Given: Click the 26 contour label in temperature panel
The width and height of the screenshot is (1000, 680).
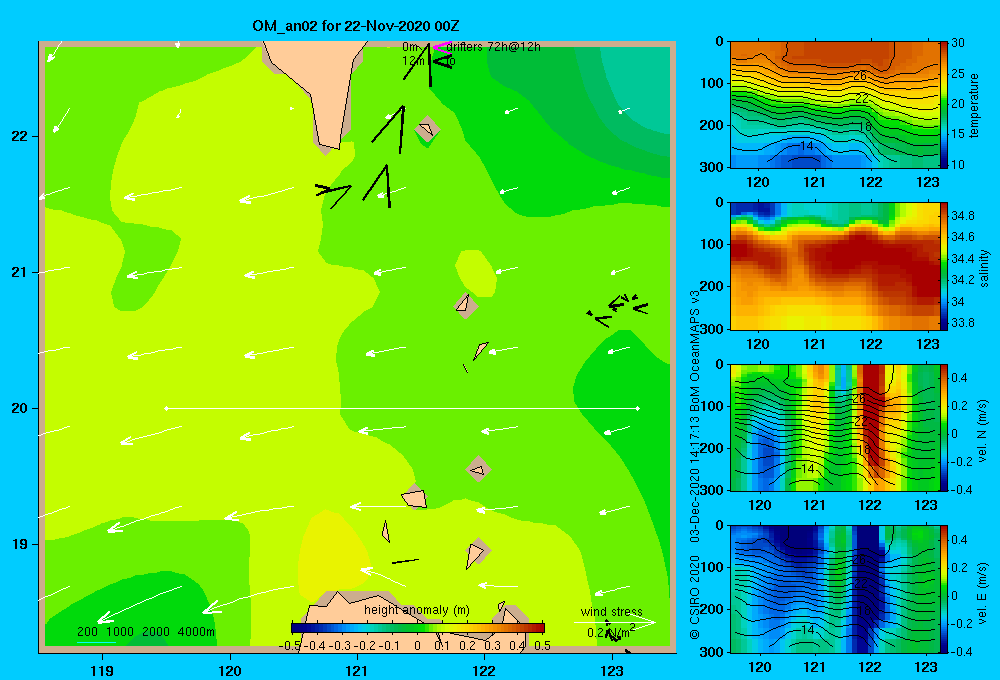Looking at the screenshot, I should tap(860, 76).
